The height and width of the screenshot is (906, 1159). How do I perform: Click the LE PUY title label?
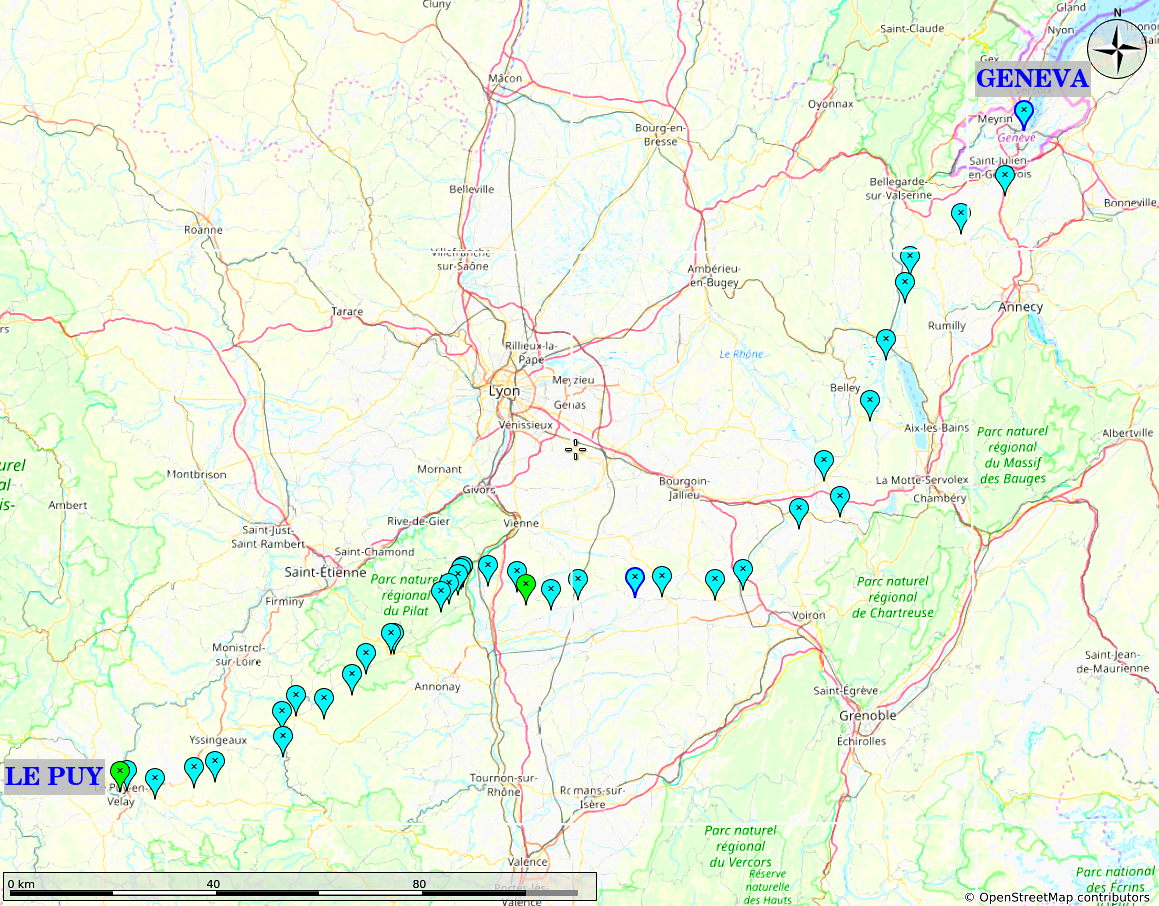(x=53, y=776)
